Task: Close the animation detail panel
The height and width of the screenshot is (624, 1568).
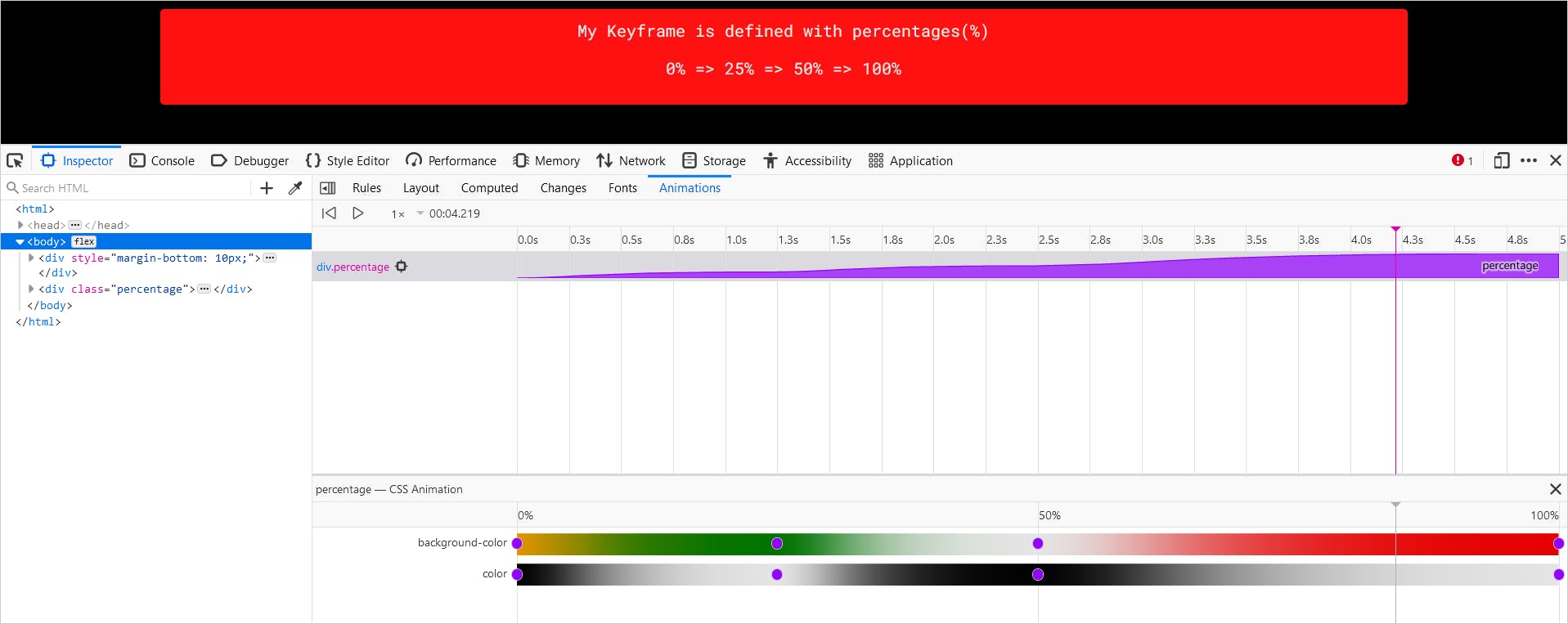Action: coord(1556,489)
